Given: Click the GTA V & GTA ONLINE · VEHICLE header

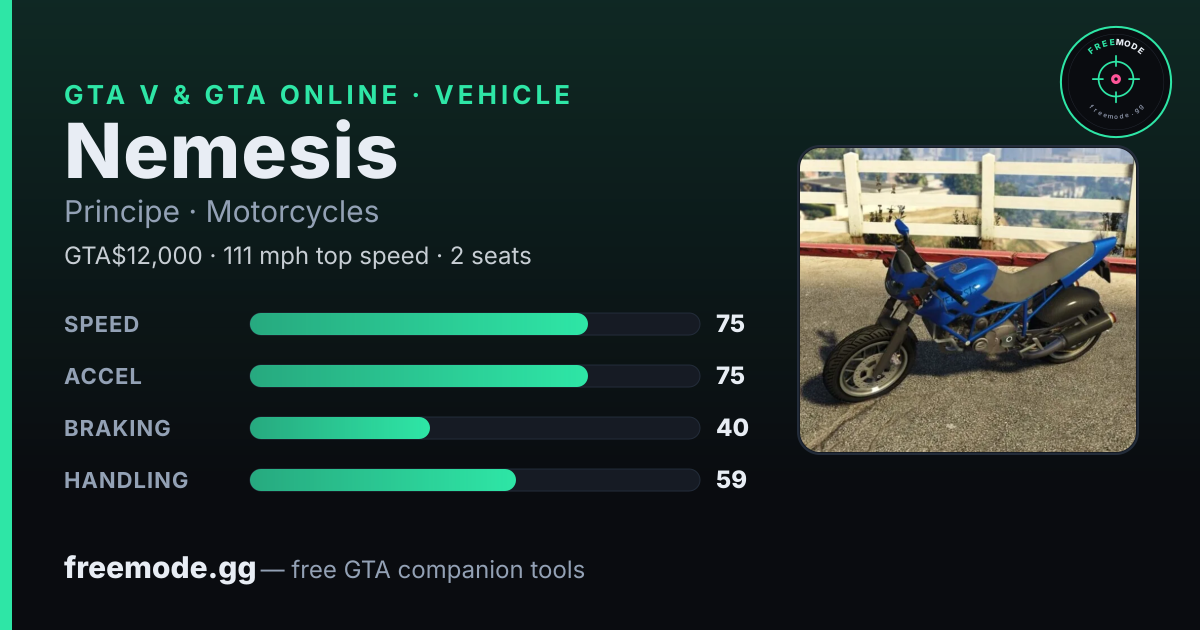Looking at the screenshot, I should [318, 95].
